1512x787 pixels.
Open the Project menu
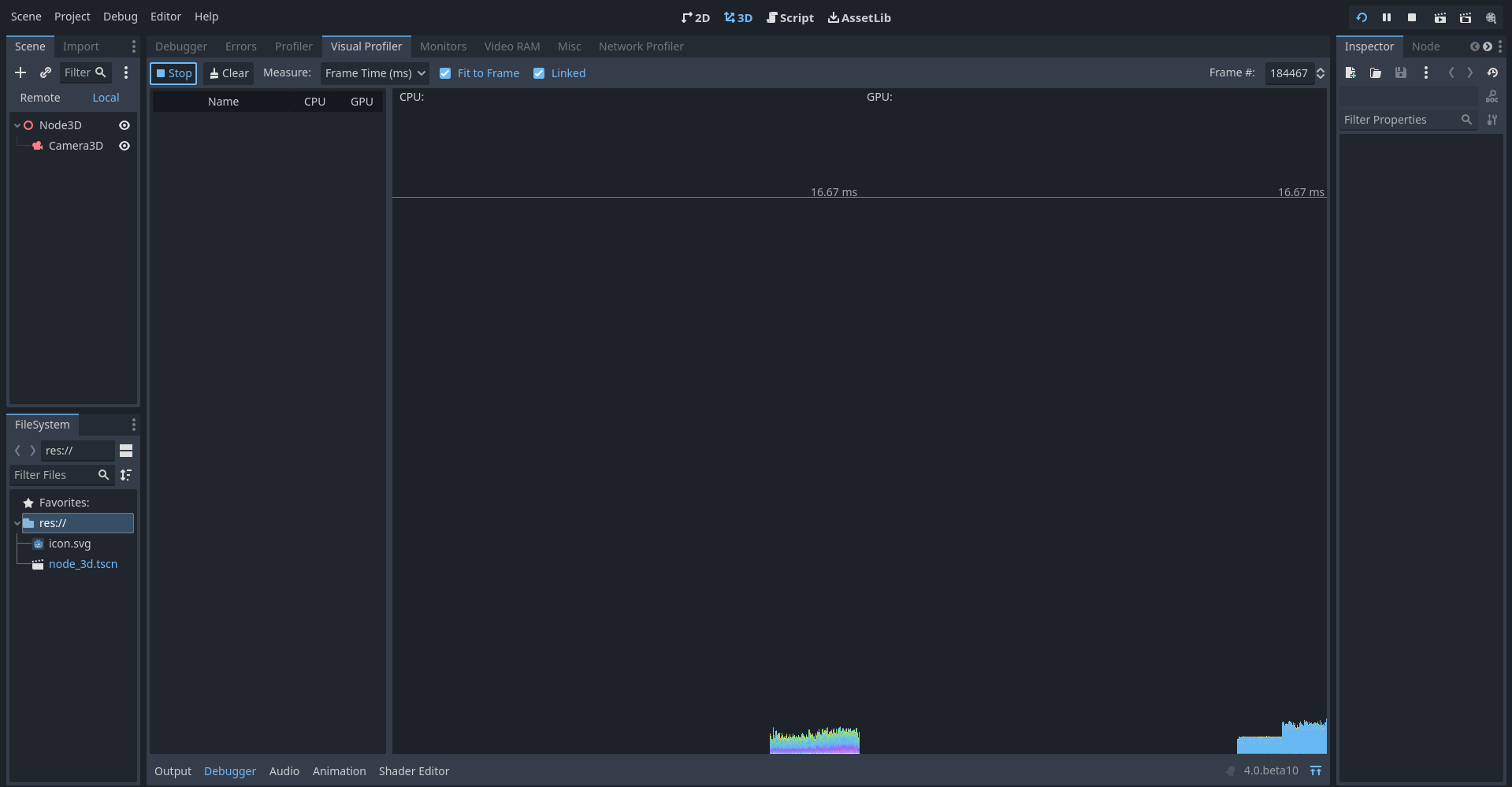pos(72,16)
